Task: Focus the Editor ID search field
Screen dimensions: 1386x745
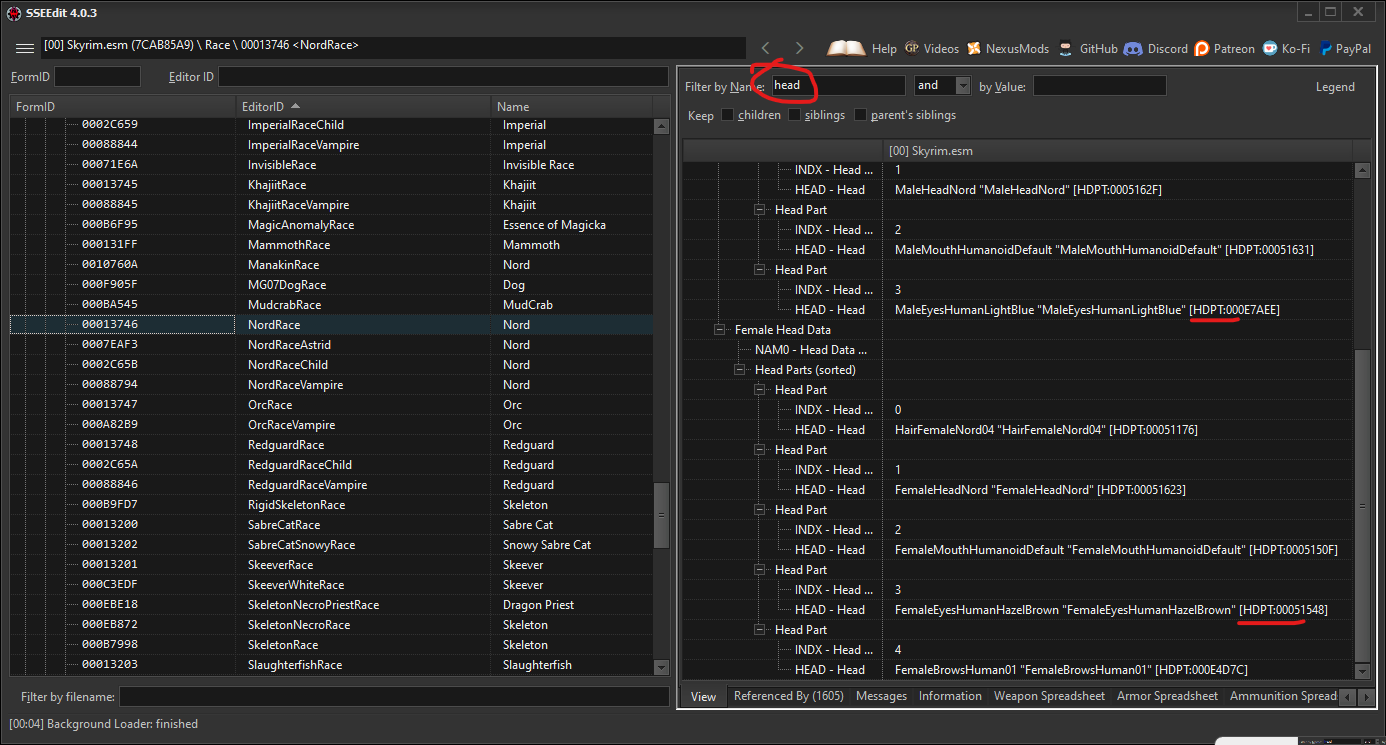Action: tap(443, 77)
